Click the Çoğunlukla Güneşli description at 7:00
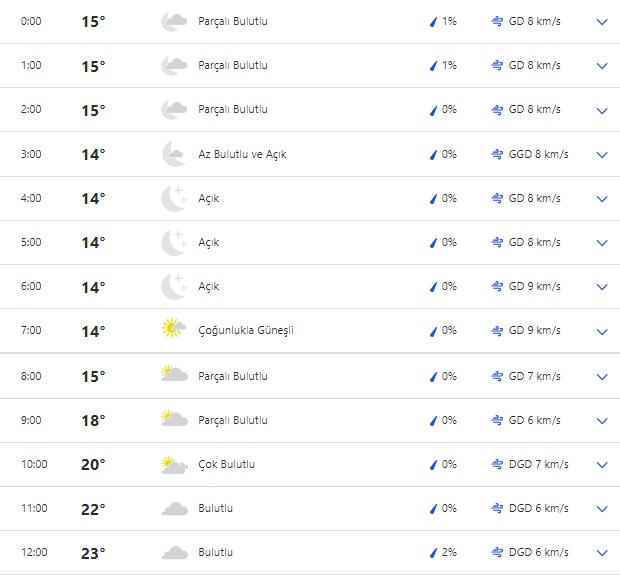Viewport: 620px width, 575px height. tap(245, 331)
